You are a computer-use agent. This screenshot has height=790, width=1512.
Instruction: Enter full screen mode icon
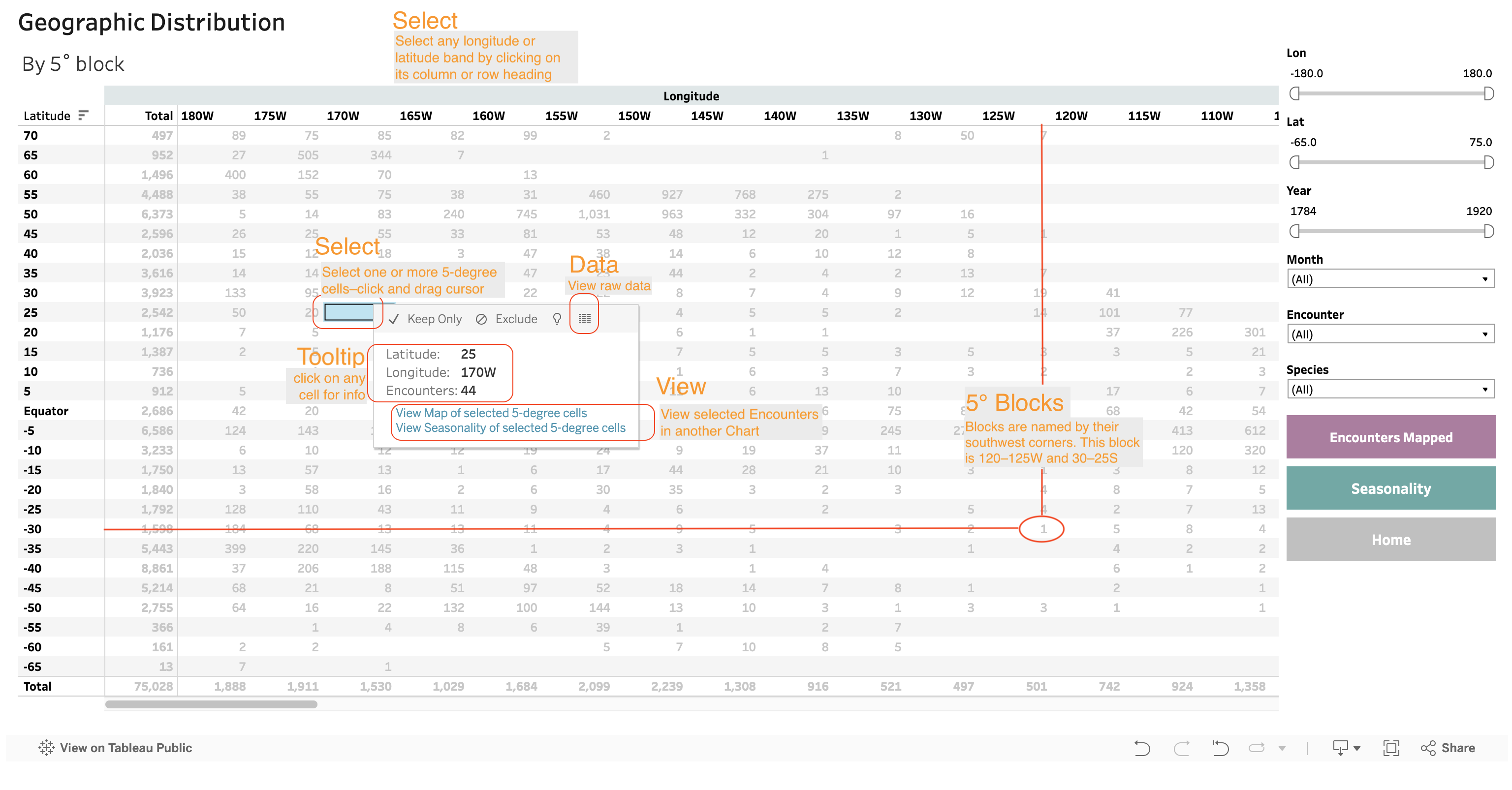1391,748
